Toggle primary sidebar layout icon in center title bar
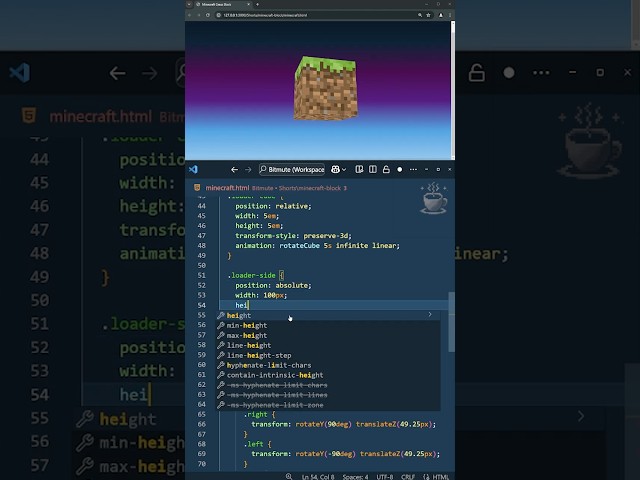 click(x=359, y=169)
